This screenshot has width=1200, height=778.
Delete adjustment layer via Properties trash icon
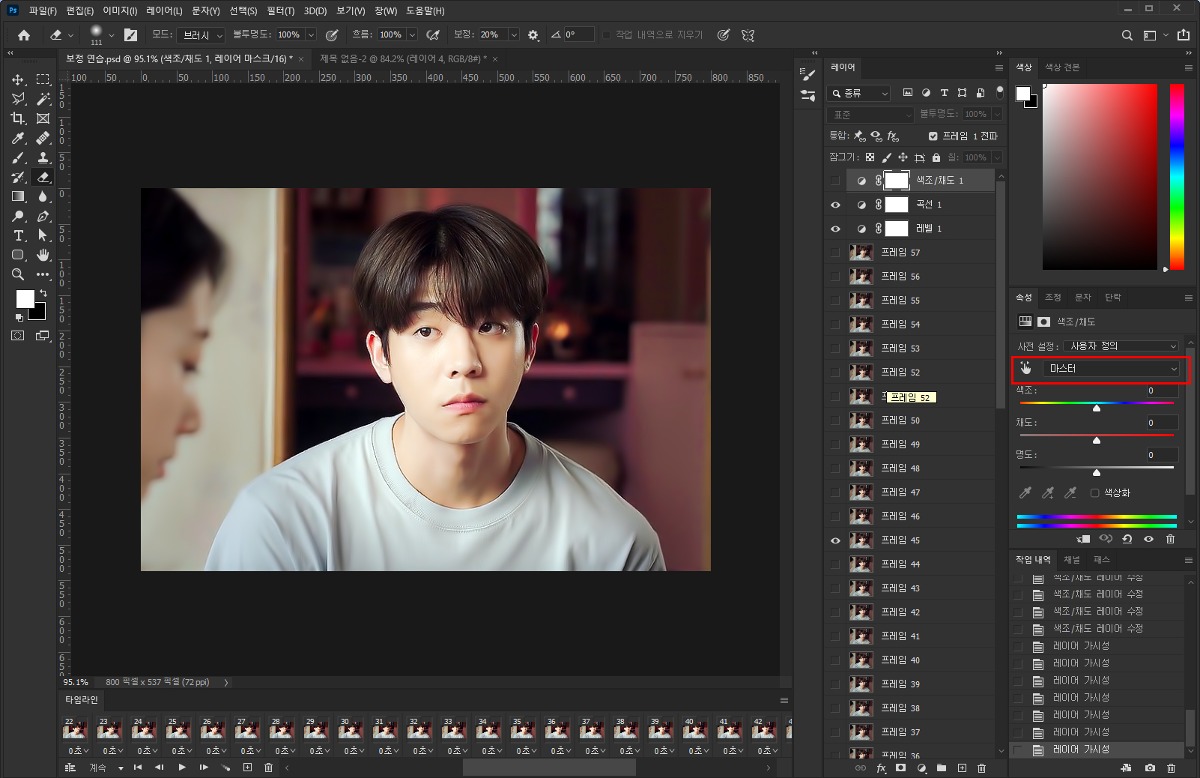pos(1170,539)
